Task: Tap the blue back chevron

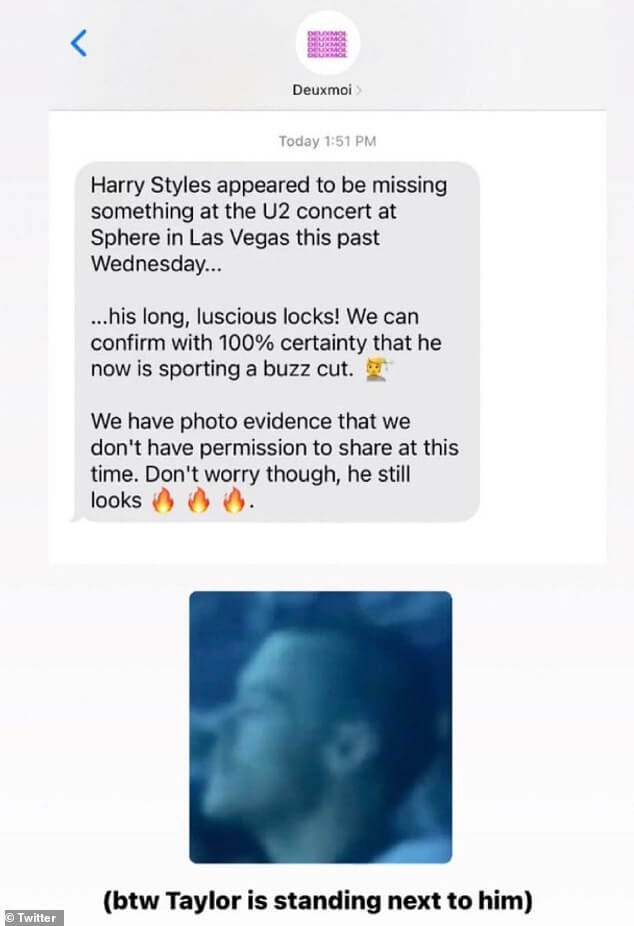Action: click(x=79, y=43)
